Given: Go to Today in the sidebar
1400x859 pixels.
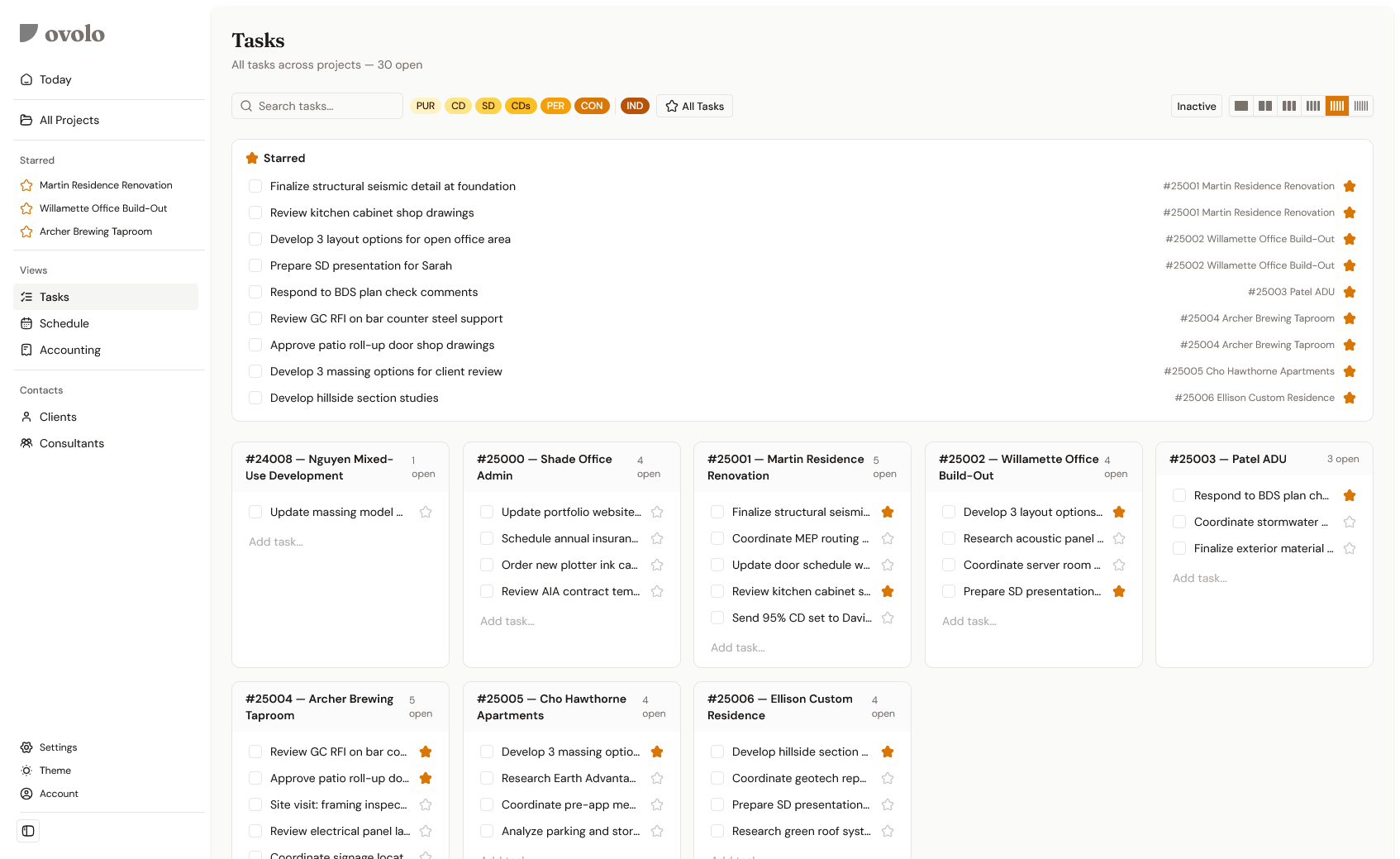Looking at the screenshot, I should (56, 79).
